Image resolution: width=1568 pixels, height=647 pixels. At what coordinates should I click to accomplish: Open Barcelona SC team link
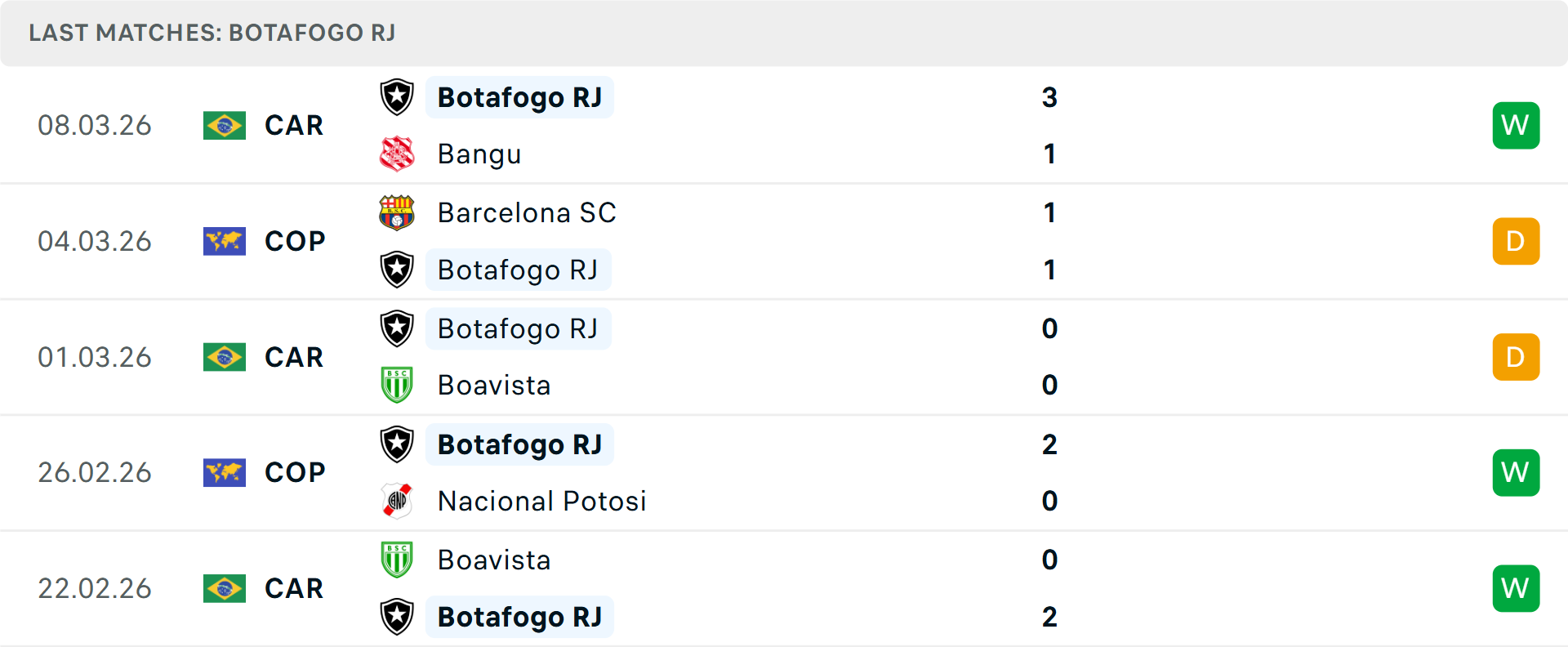pos(527,212)
